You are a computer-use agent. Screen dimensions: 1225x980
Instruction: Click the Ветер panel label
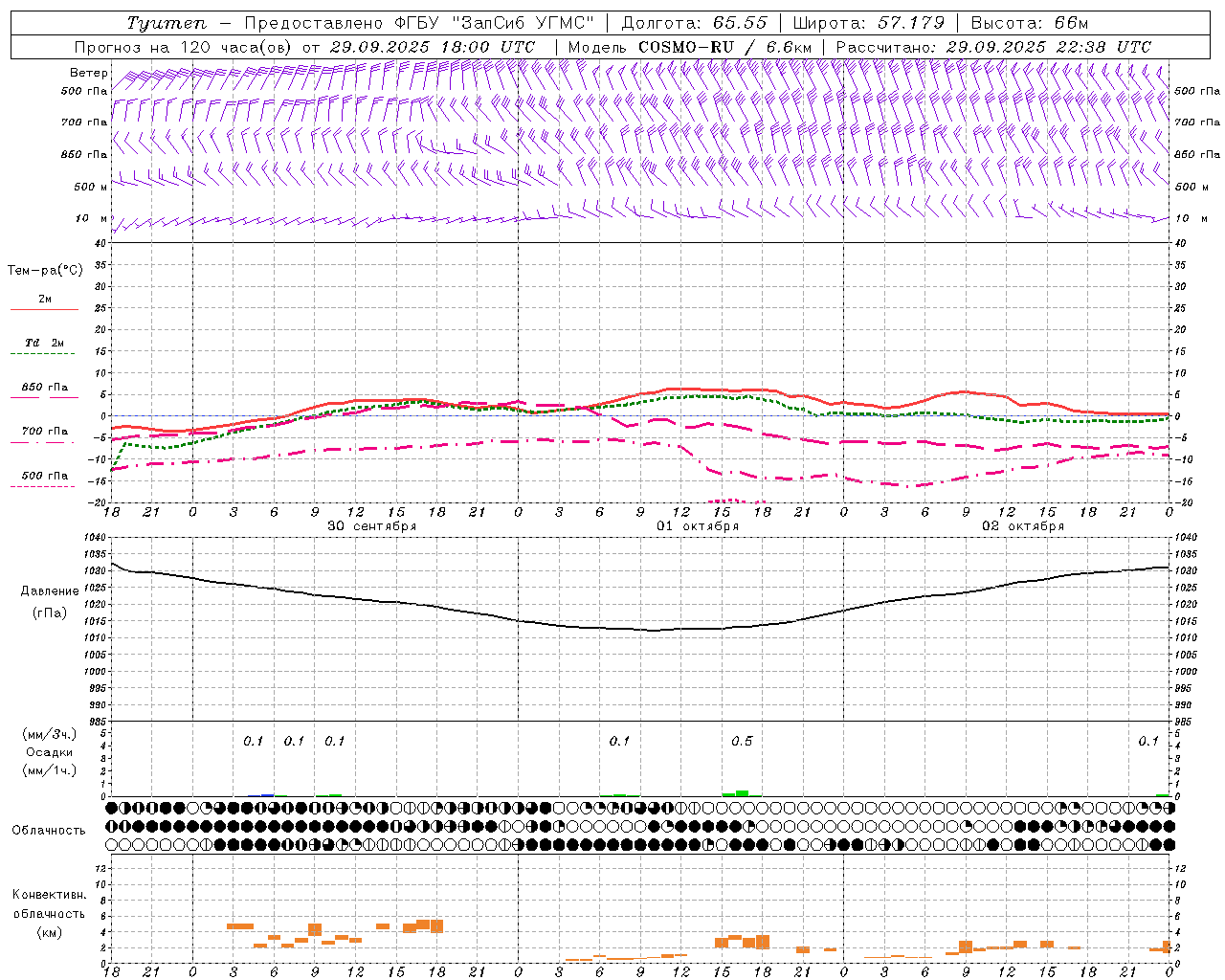[89, 73]
